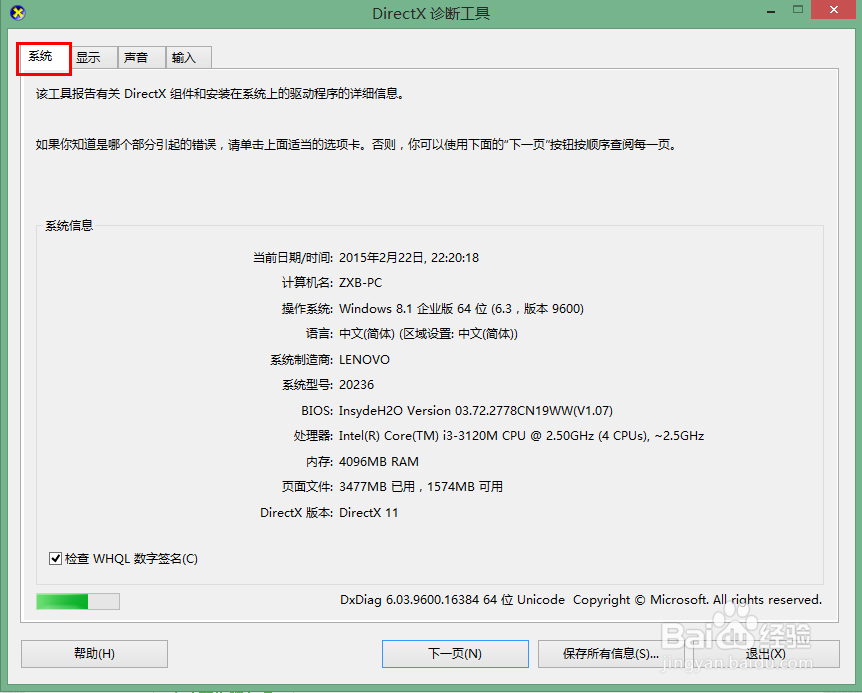This screenshot has height=693, width=862.
Task: Click the 处理器 field label
Action: click(313, 436)
